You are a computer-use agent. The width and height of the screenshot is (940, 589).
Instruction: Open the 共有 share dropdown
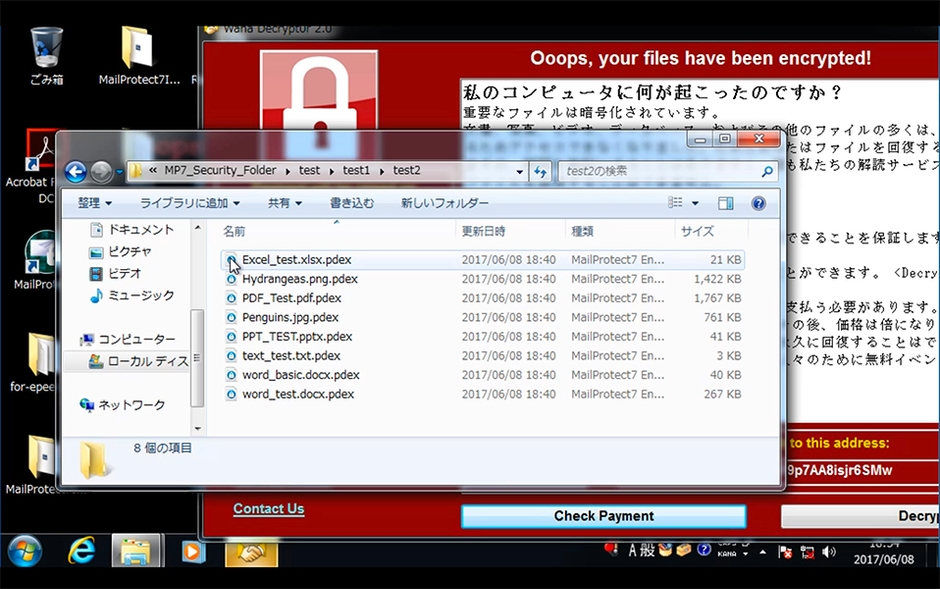[285, 203]
